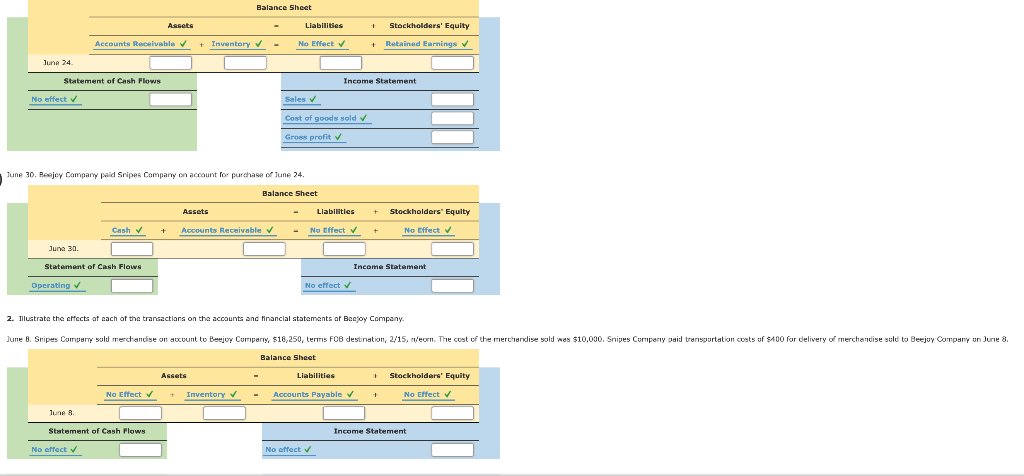Click the 'June 8.' row label
This screenshot has height=476, width=1024.
click(x=62, y=413)
